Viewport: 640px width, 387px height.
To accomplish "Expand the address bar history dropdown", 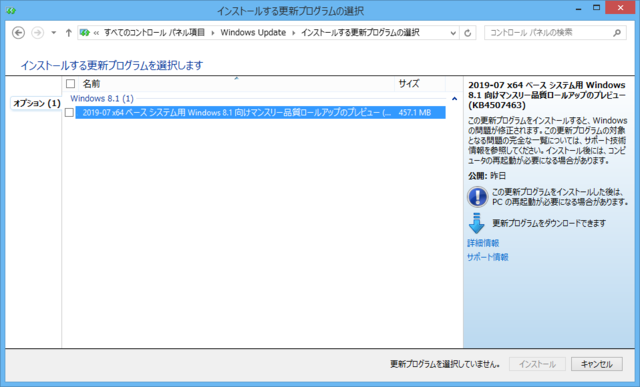I will [453, 33].
